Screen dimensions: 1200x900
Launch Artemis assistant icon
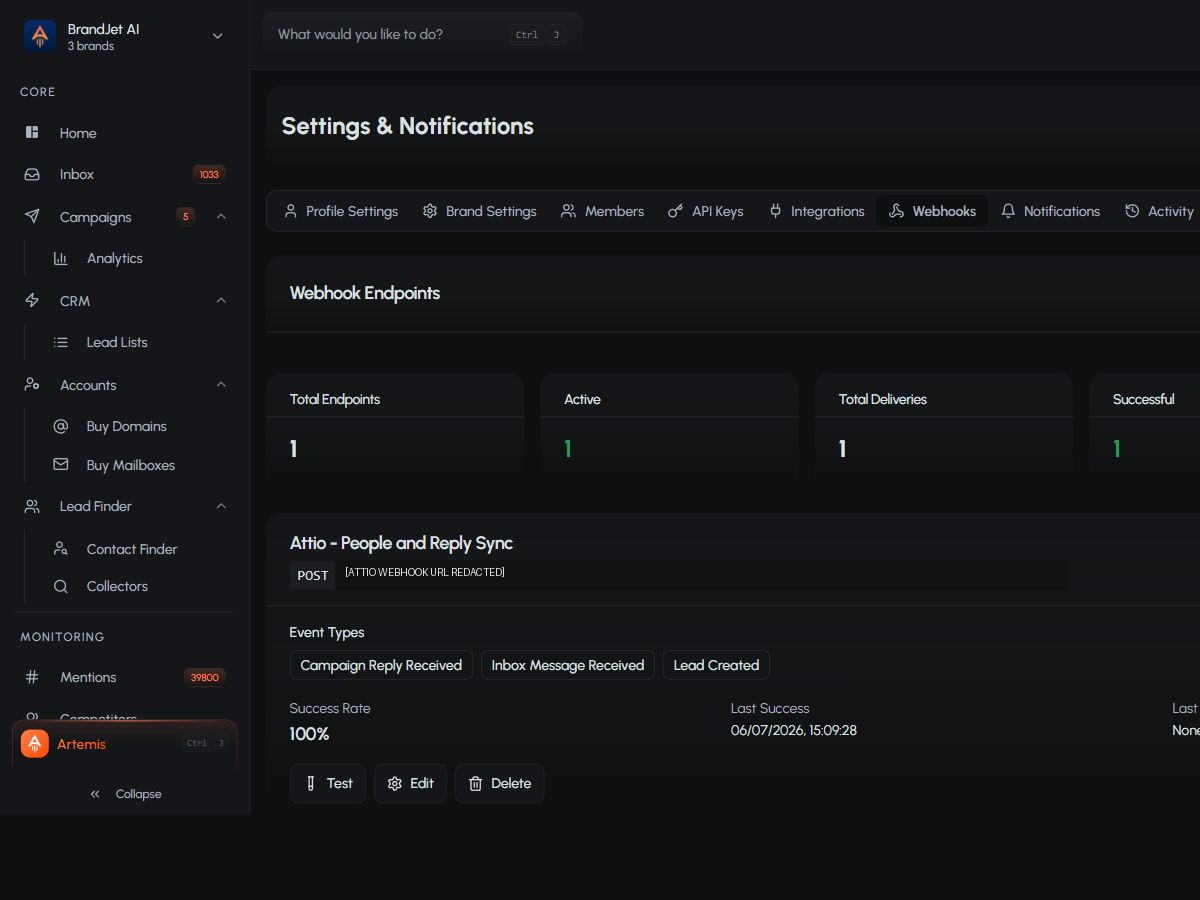(35, 744)
